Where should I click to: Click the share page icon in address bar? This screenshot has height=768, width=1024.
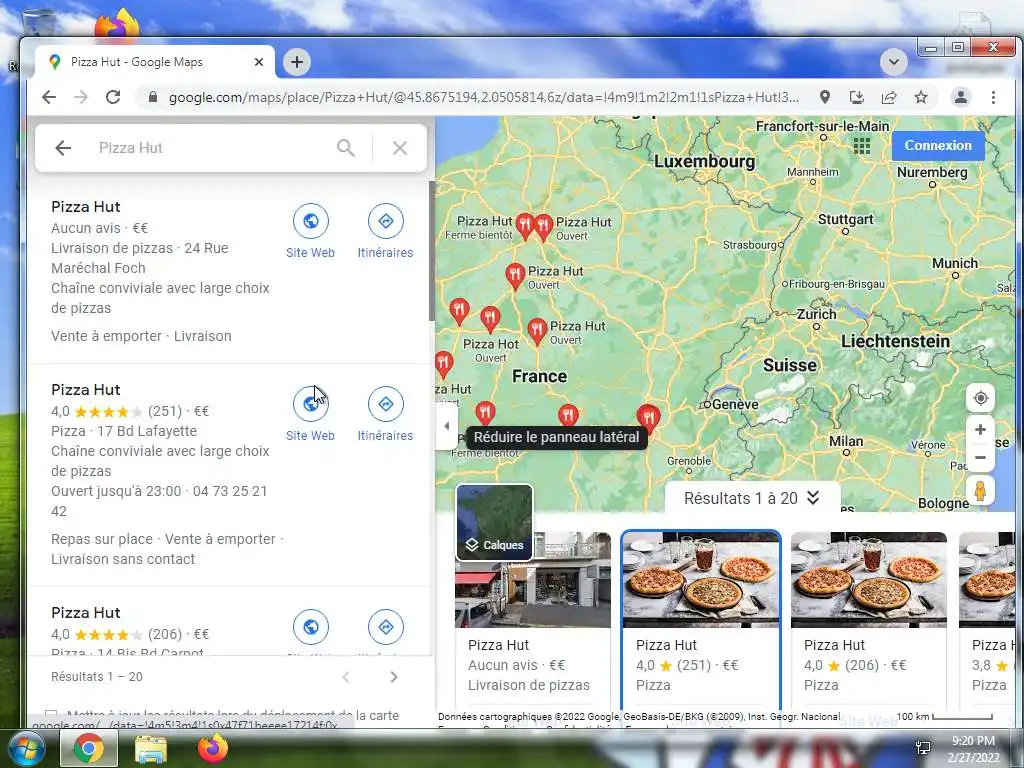pos(889,97)
